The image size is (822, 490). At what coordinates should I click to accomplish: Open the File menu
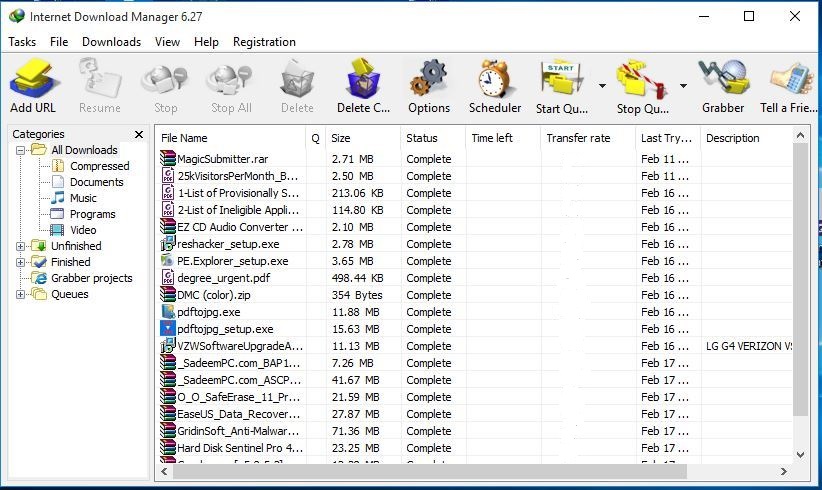pos(59,42)
